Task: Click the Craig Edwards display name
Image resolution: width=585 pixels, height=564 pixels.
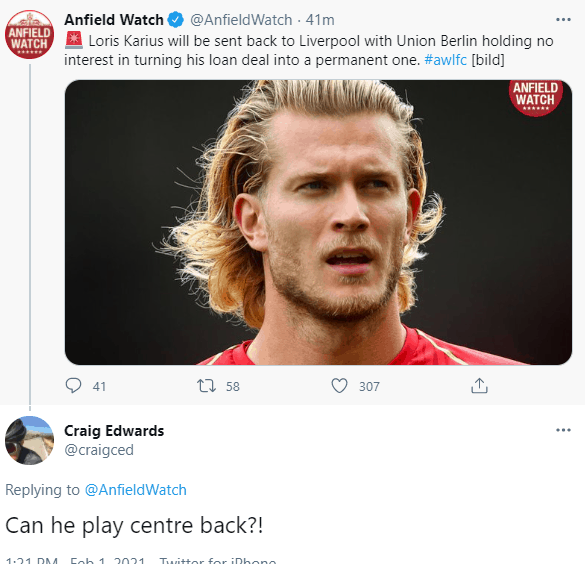Action: click(x=114, y=431)
